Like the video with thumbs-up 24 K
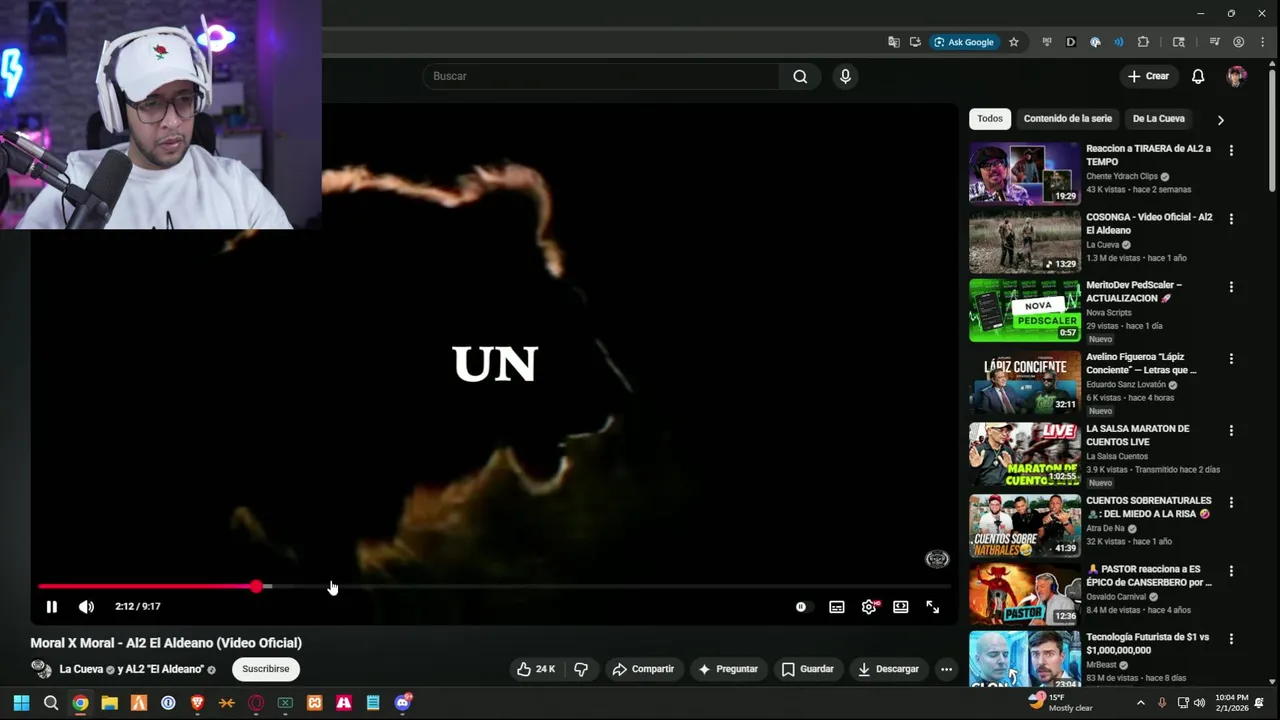This screenshot has width=1280, height=720. tap(536, 669)
